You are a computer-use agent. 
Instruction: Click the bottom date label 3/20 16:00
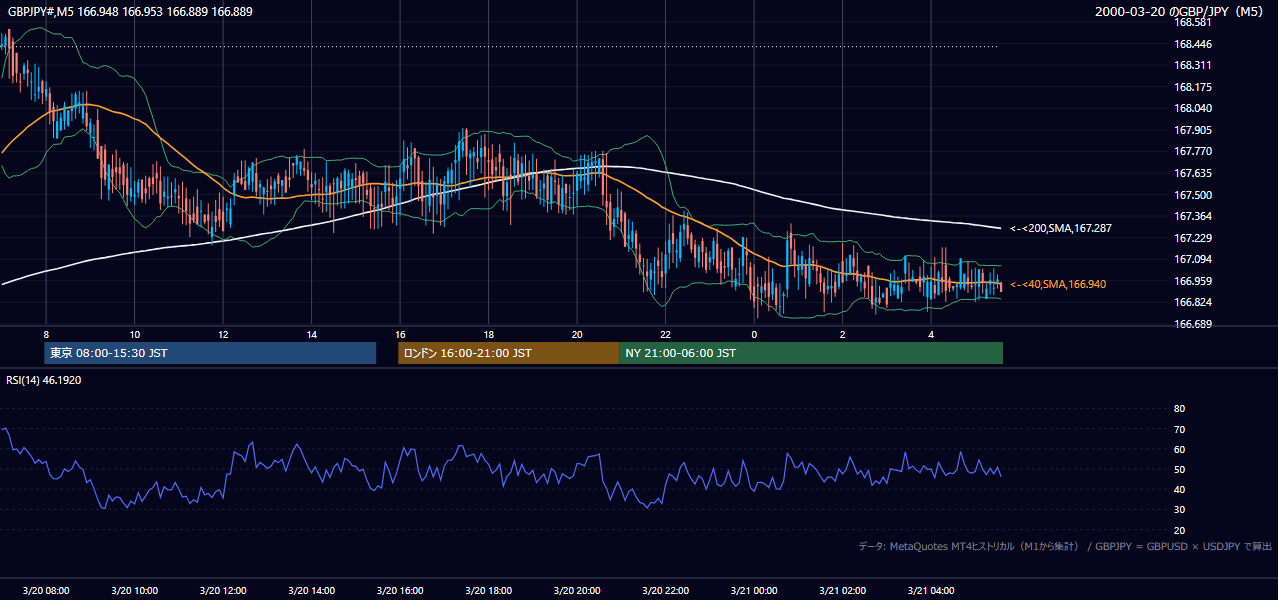coord(400,591)
